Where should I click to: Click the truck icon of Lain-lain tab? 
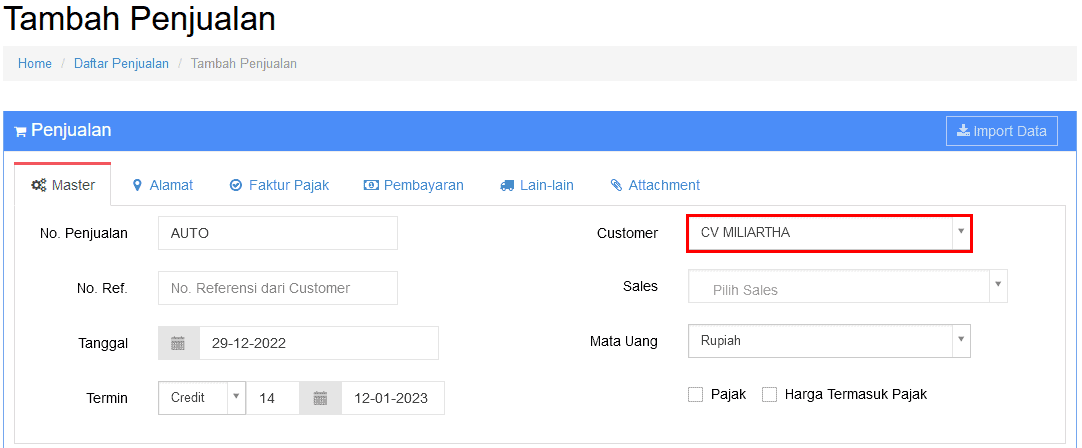coord(507,185)
